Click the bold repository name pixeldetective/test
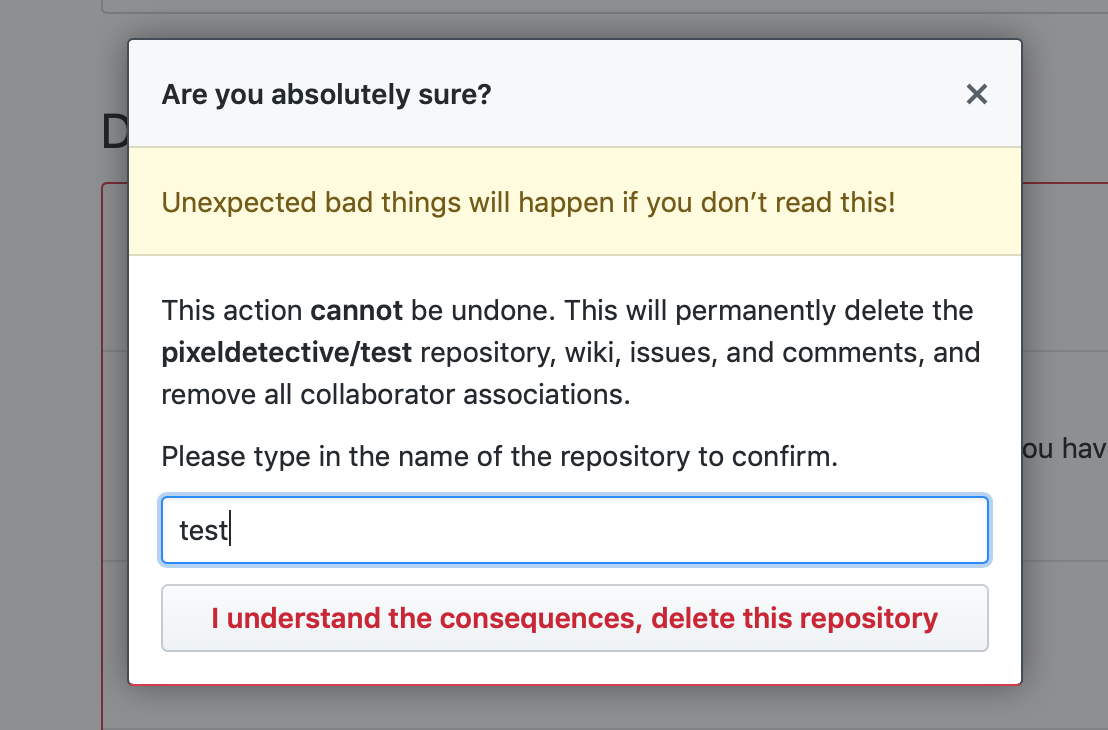The image size is (1108, 730). [x=286, y=353]
